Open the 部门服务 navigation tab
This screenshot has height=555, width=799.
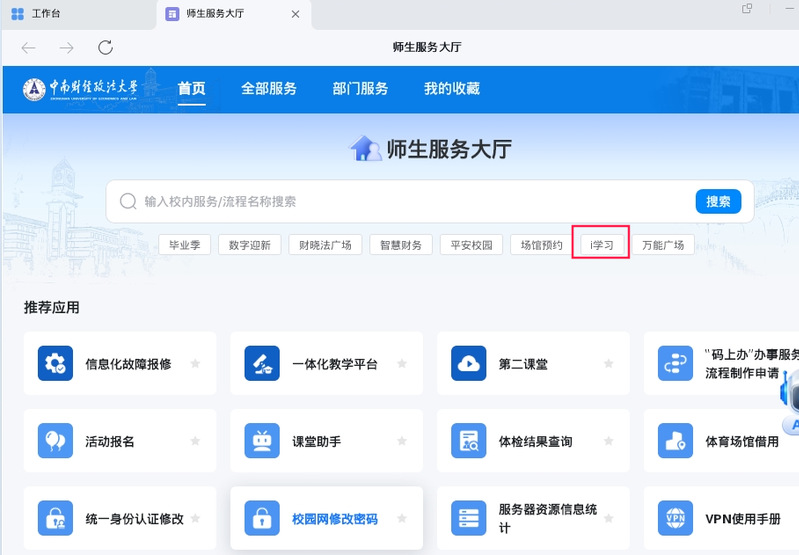click(360, 89)
